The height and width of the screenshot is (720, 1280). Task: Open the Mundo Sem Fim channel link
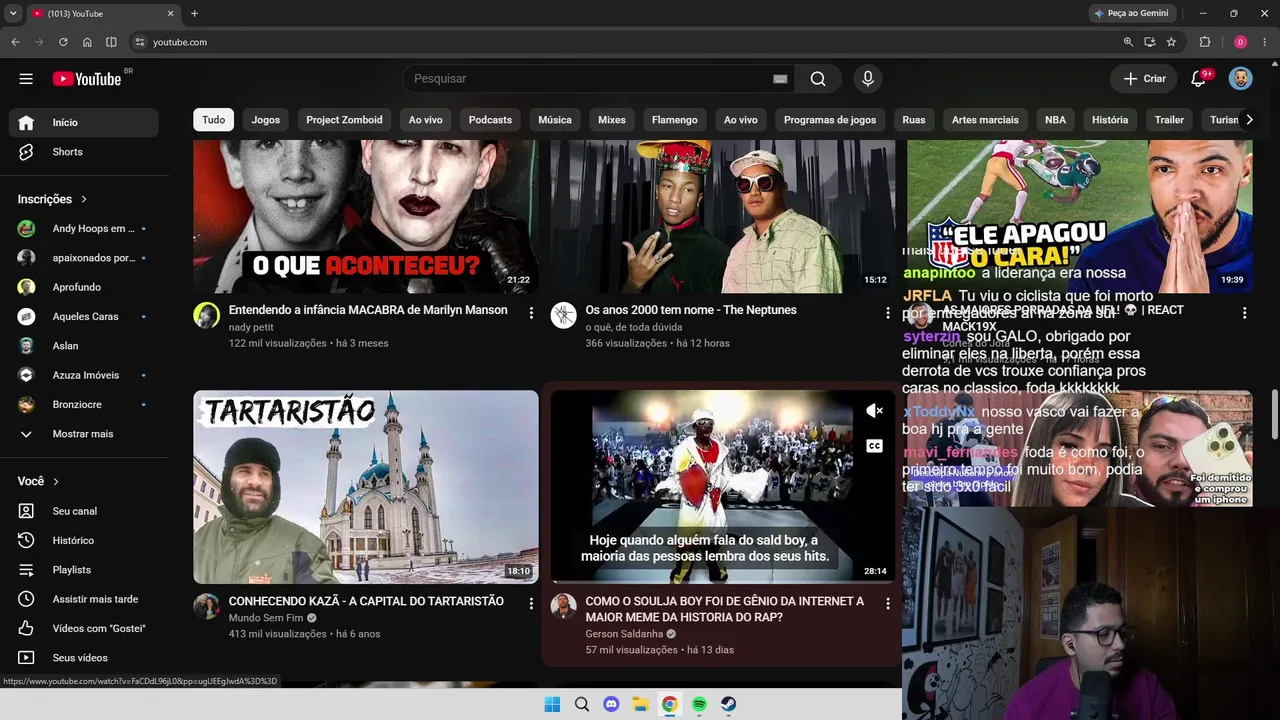tap(266, 618)
